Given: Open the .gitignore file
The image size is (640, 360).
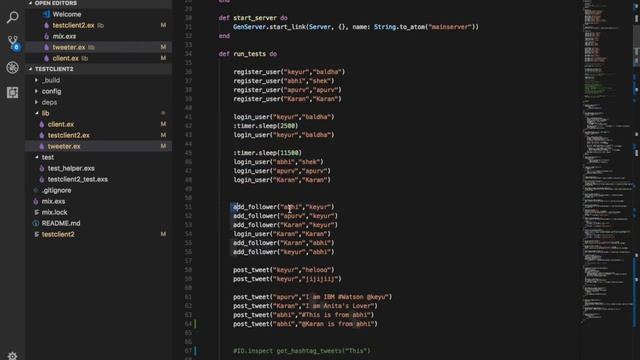Looking at the screenshot, I should [56, 190].
